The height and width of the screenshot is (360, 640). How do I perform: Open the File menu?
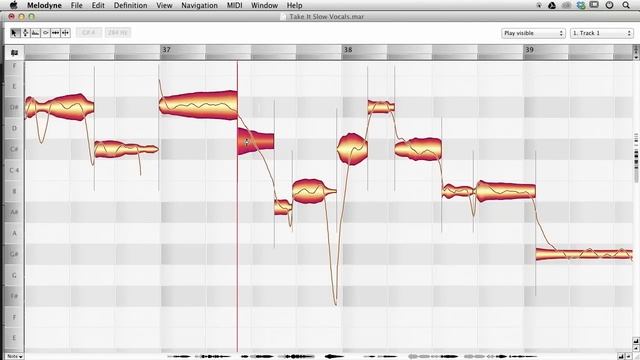(x=76, y=5)
